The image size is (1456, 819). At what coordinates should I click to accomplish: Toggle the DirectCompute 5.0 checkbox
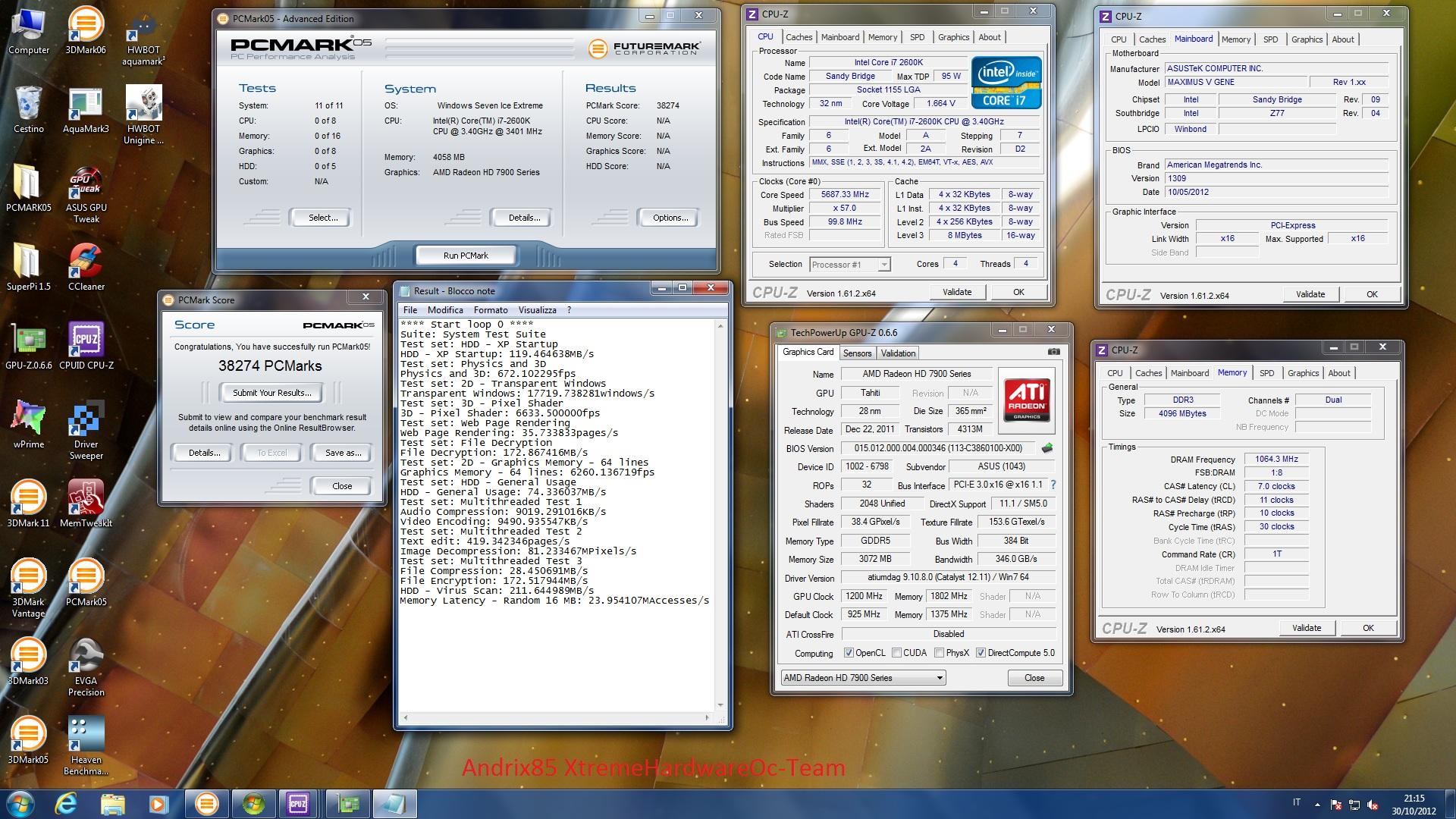(981, 652)
